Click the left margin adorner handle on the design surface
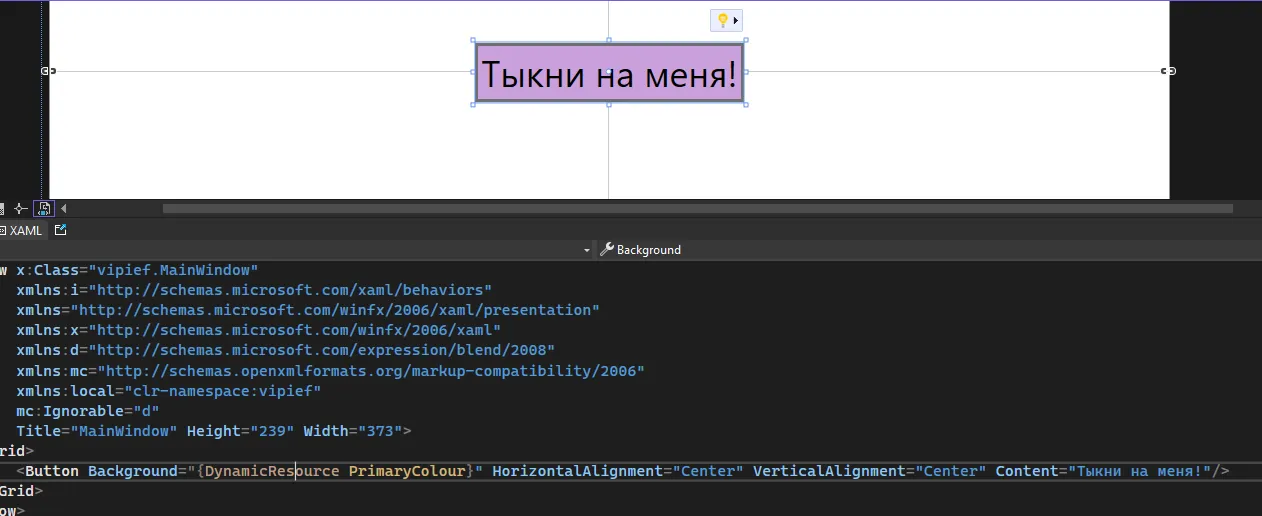Viewport: 1262px width, 516px height. tap(47, 71)
